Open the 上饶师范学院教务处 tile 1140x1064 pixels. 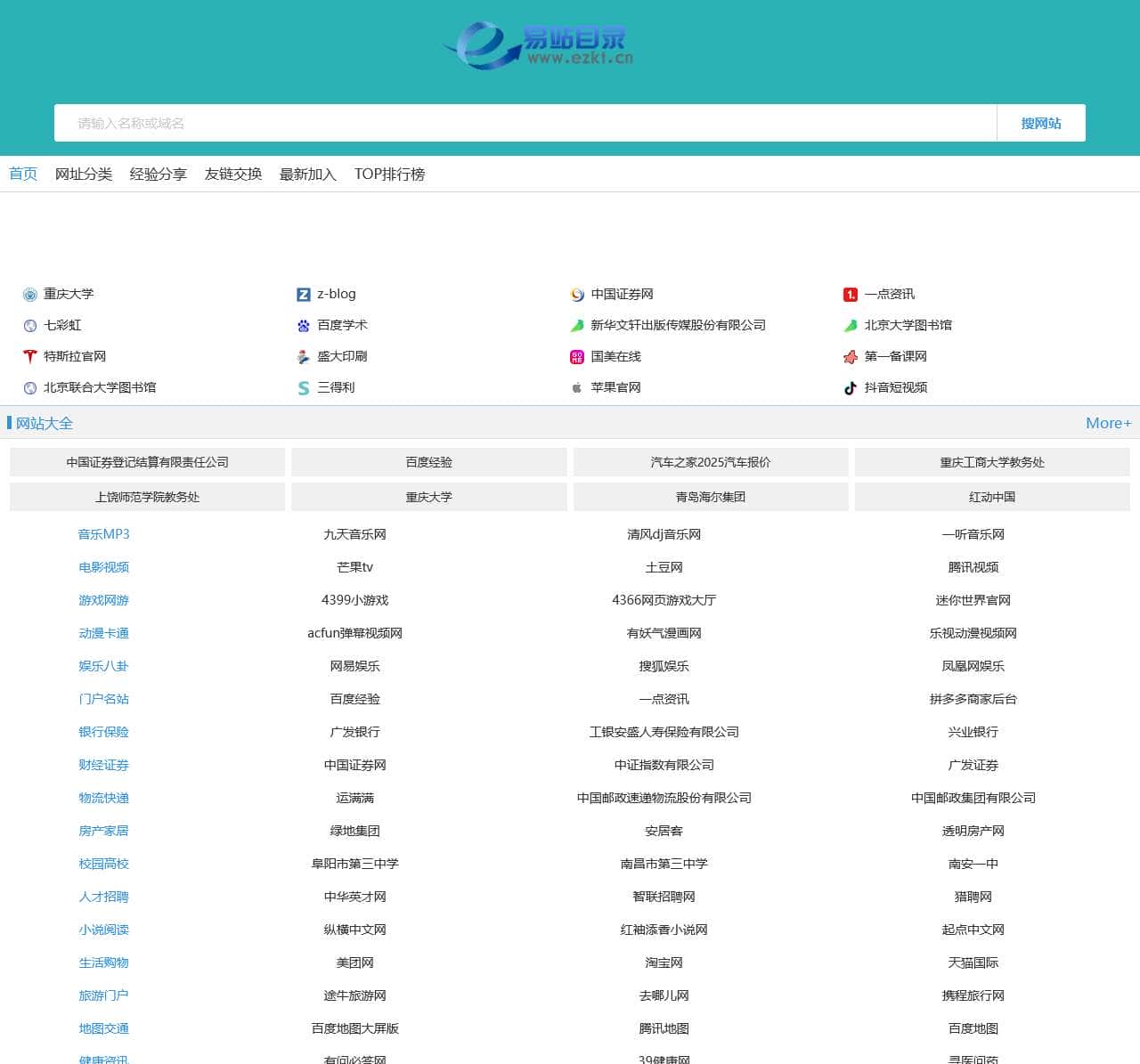pos(148,497)
